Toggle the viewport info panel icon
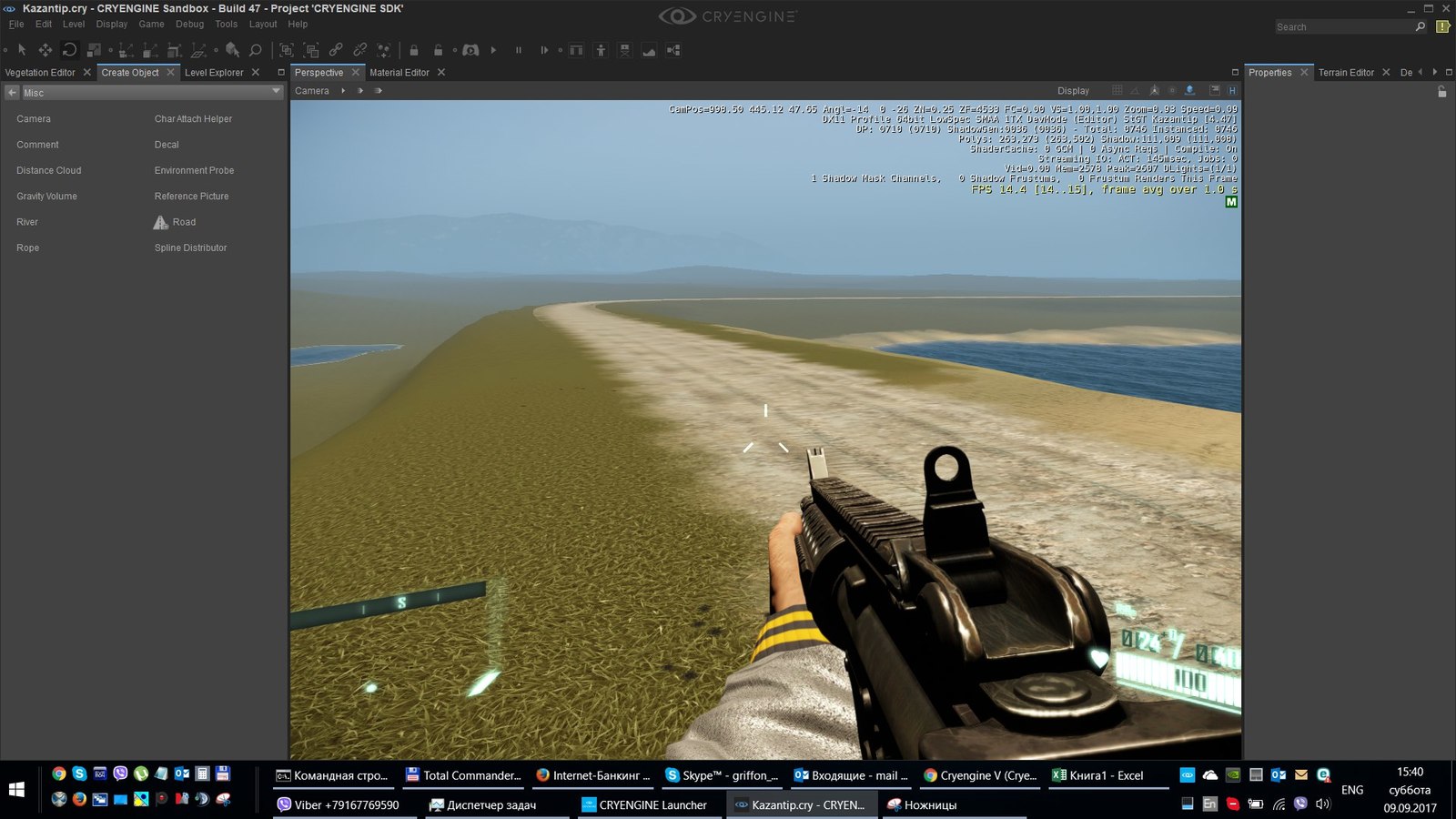 1214,90
